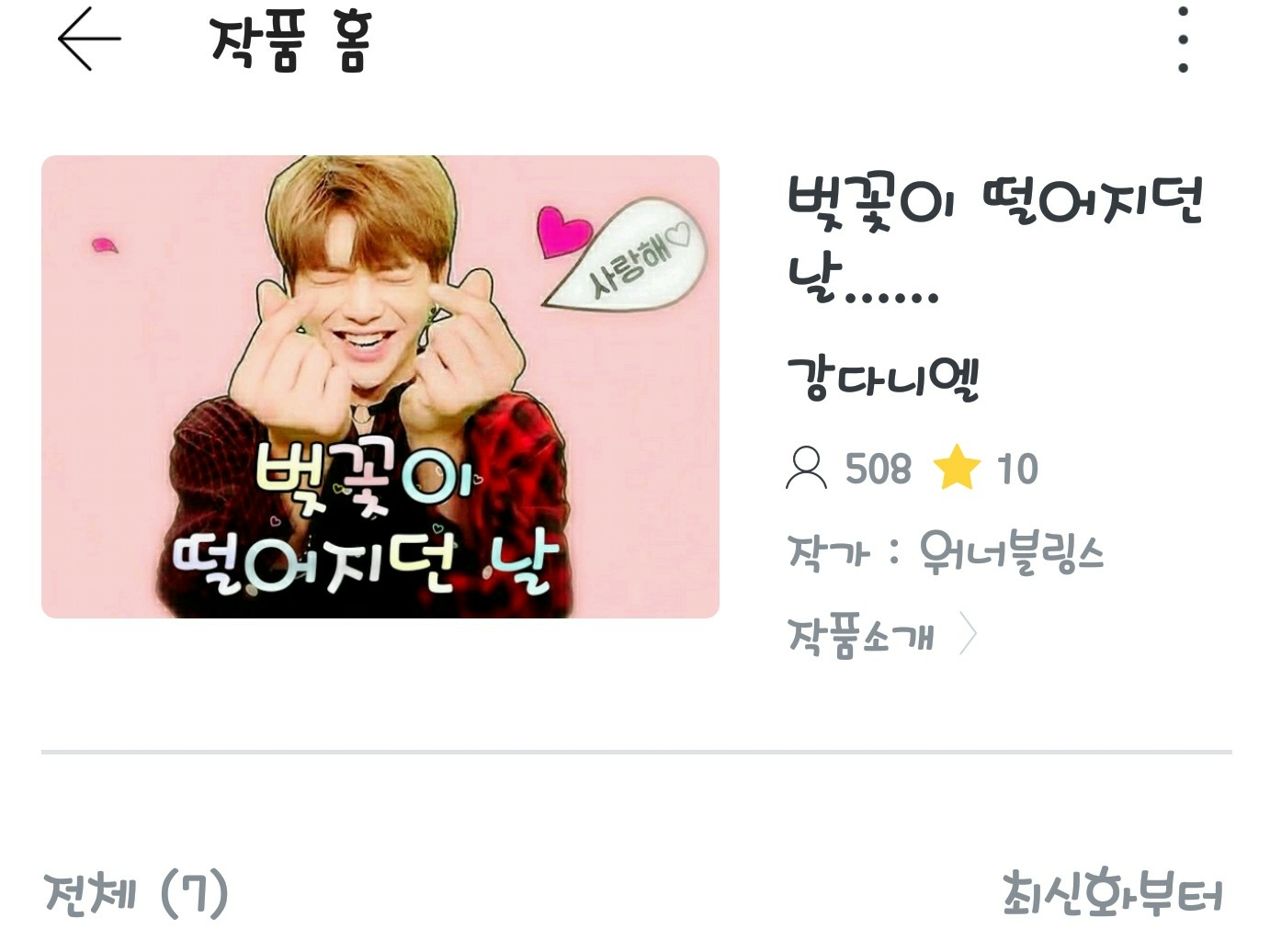This screenshot has width=1270, height=952.
Task: Tap the pink heart on the cover
Action: click(x=561, y=232)
